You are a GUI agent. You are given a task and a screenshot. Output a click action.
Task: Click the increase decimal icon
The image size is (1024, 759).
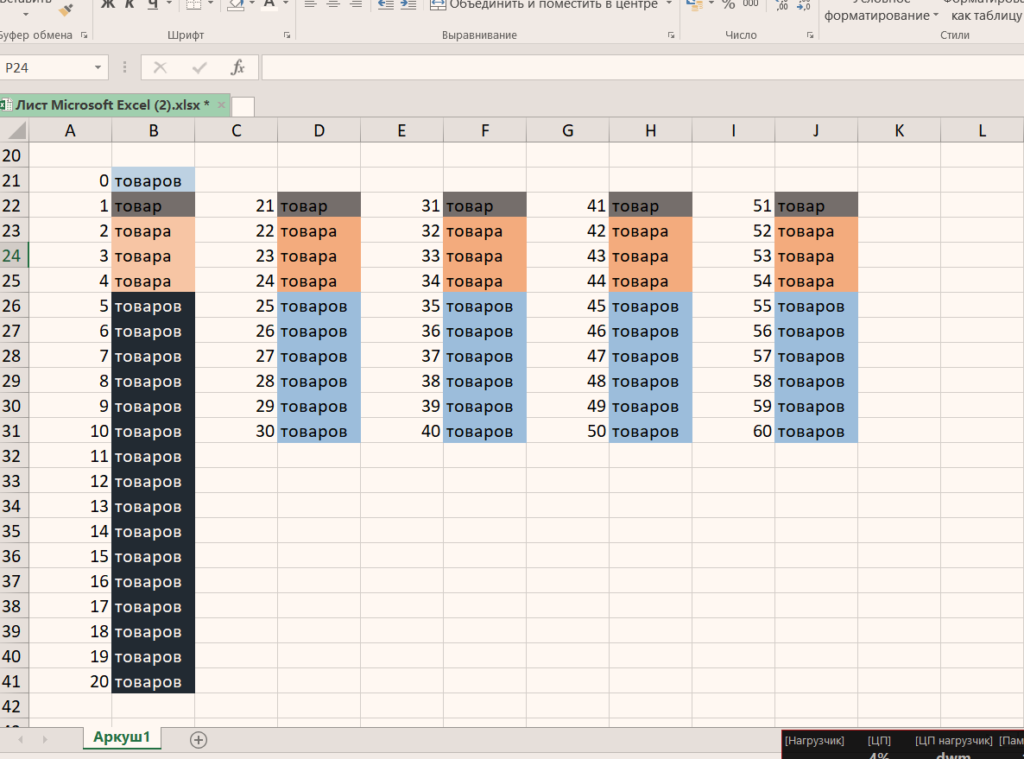tap(782, 5)
